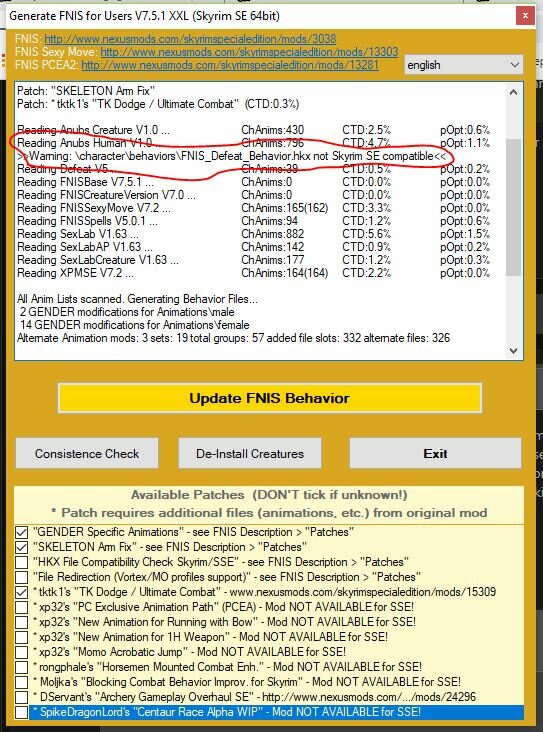Enable File Redirection Vortex/MO profiles patch
Screen dimensions: 543x732
point(21,577)
